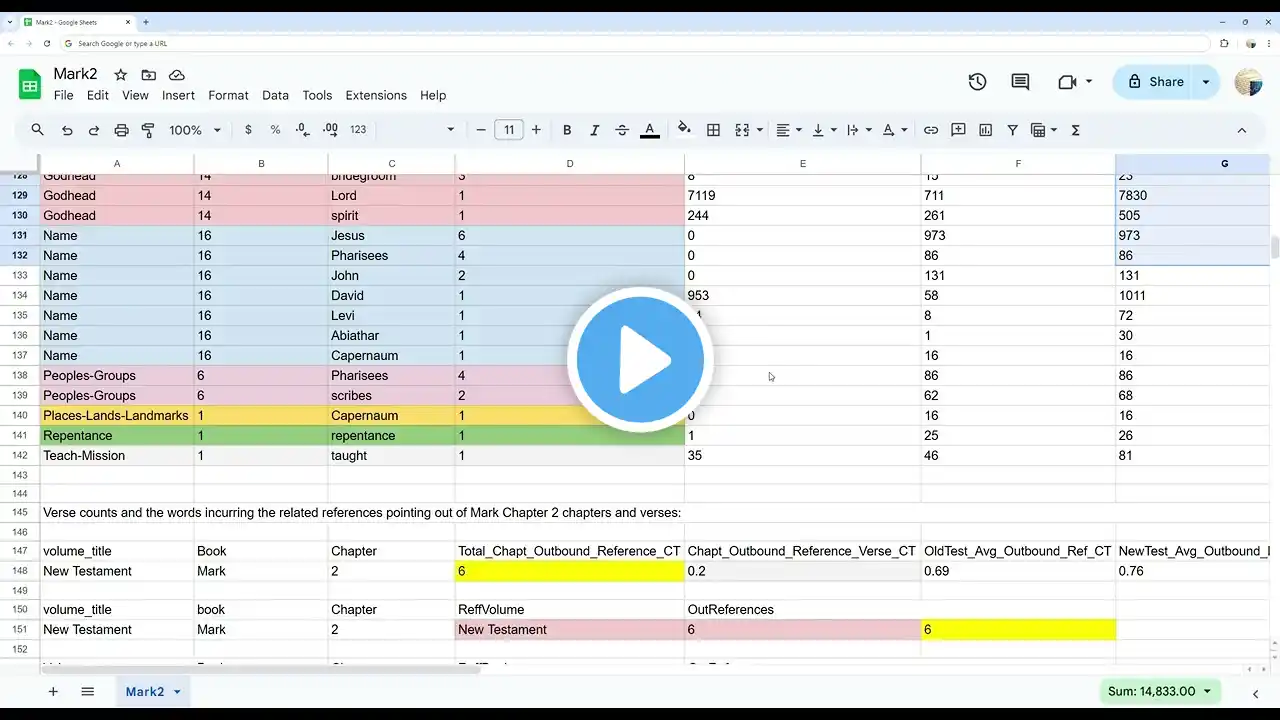Screen dimensions: 1280x720
Task: Open the text rotation dropdown
Action: coord(893,130)
